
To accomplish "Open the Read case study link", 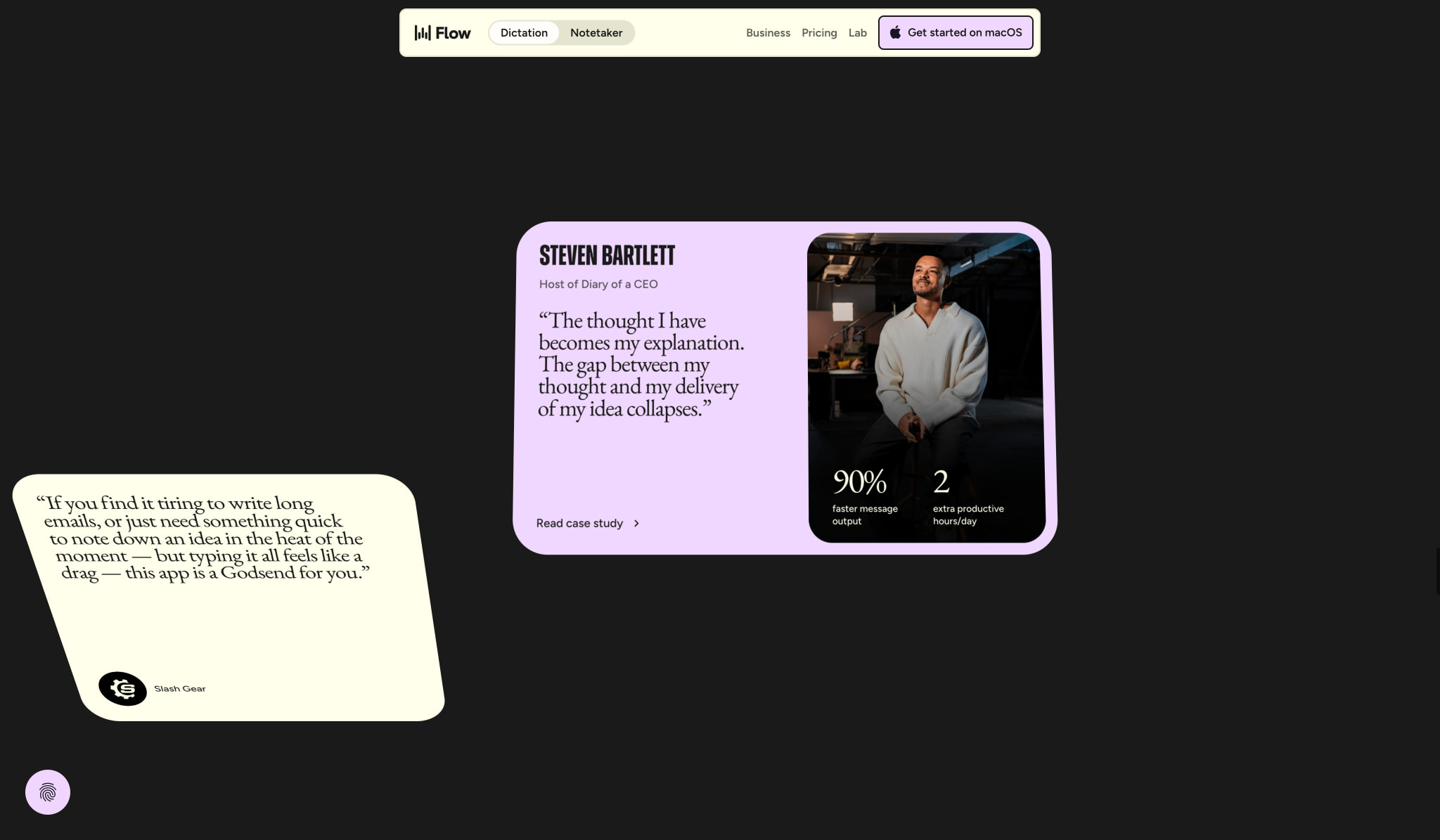I will tap(588, 524).
